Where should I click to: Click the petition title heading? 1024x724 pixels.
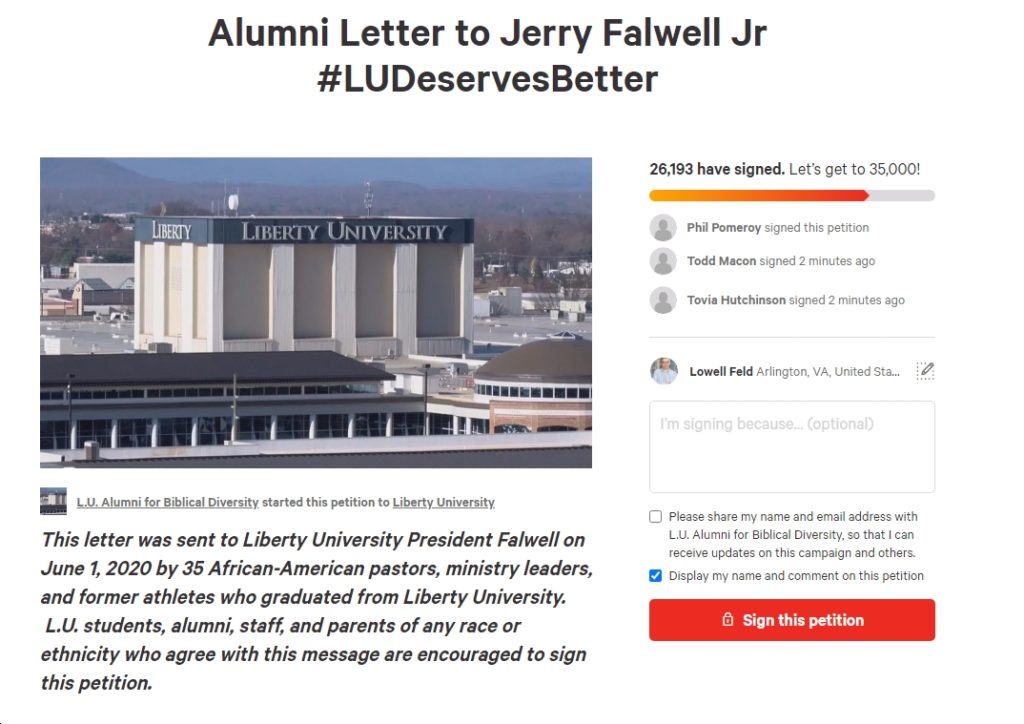point(487,55)
